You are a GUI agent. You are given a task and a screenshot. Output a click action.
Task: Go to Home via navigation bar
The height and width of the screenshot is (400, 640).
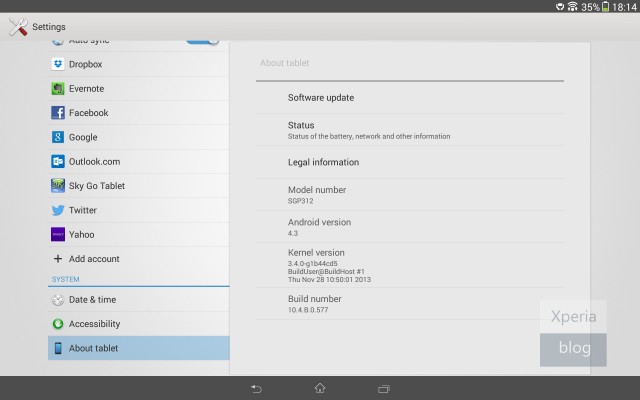tap(320, 388)
